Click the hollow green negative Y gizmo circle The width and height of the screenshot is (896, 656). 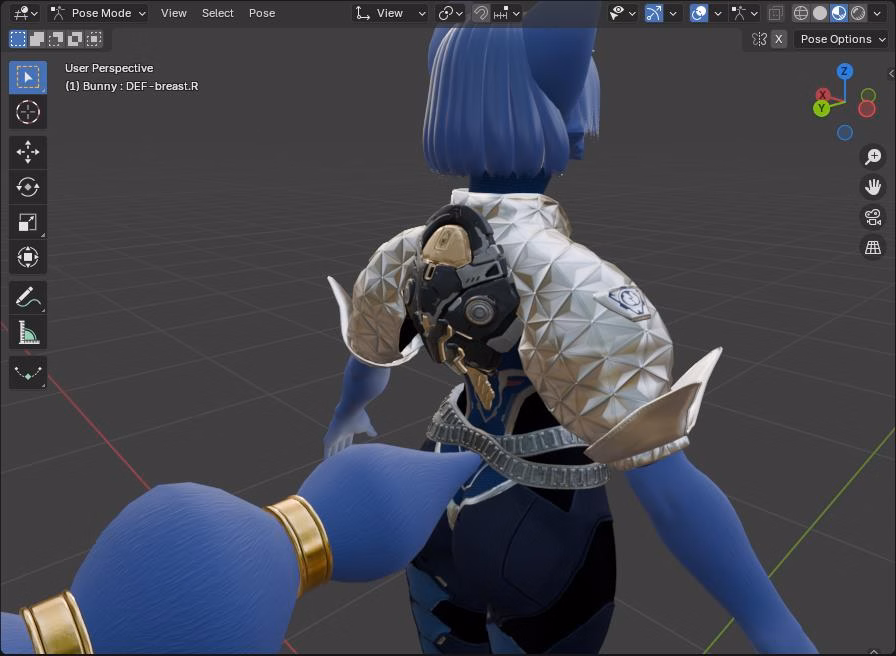coord(868,95)
